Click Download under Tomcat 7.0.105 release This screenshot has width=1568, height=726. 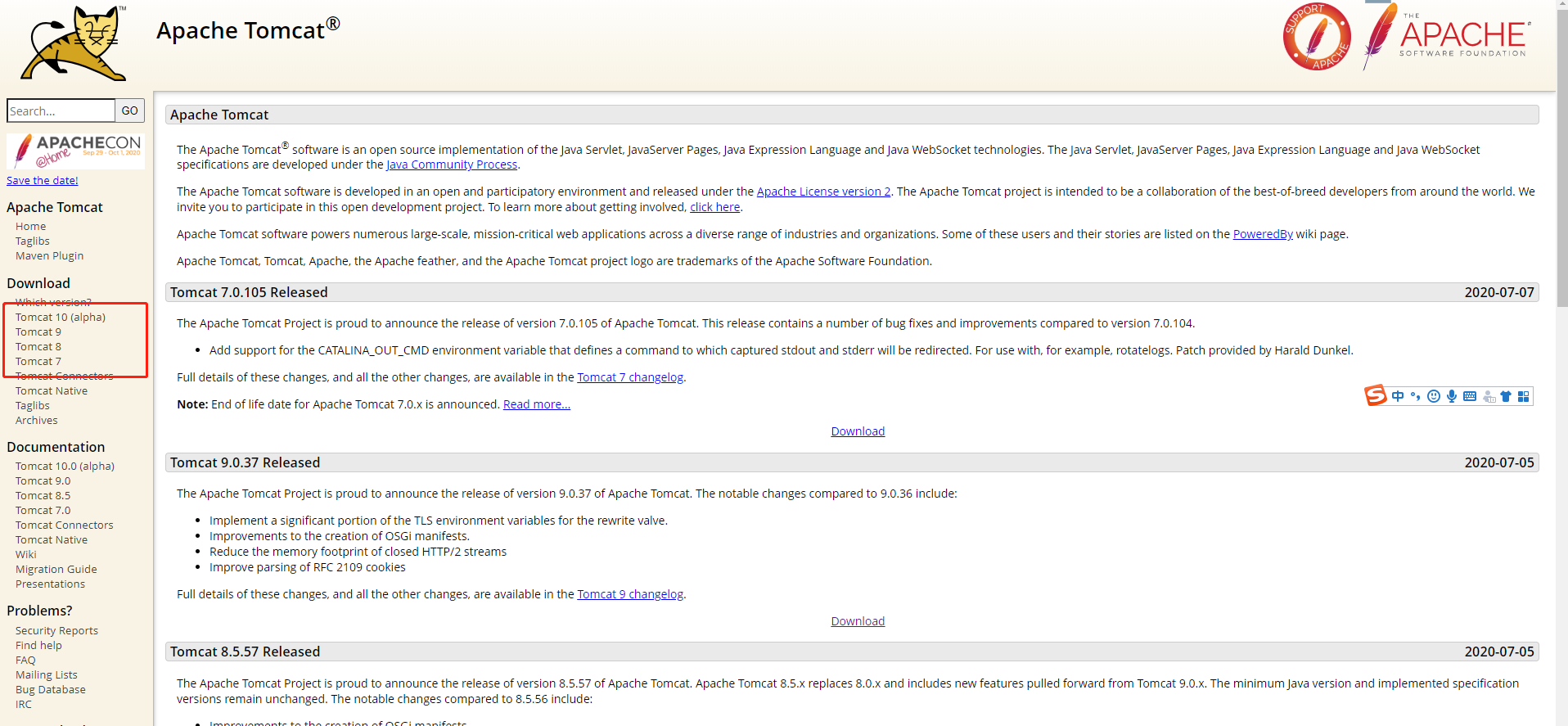pos(858,431)
